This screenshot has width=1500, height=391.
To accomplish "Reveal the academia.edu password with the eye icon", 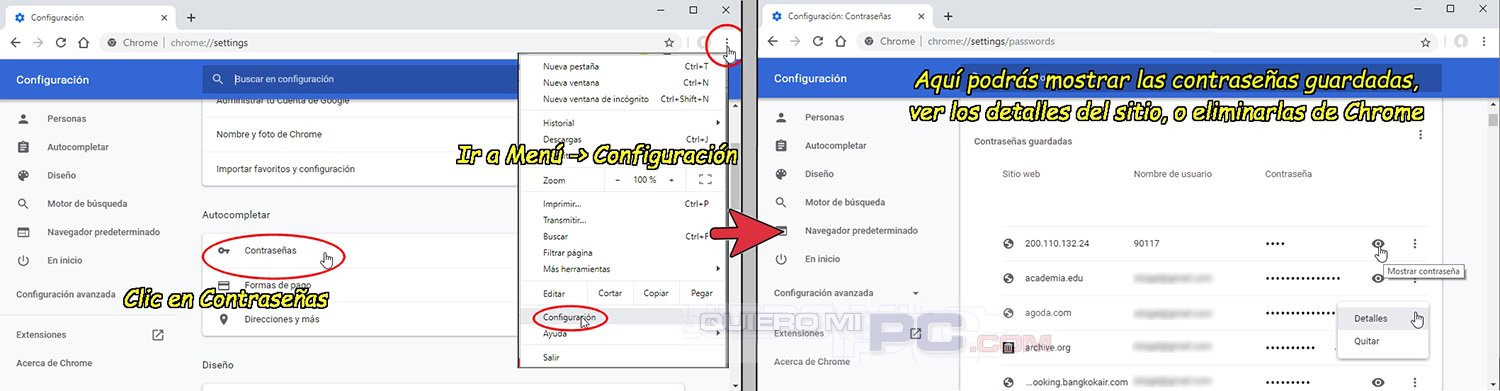I will tap(1379, 278).
